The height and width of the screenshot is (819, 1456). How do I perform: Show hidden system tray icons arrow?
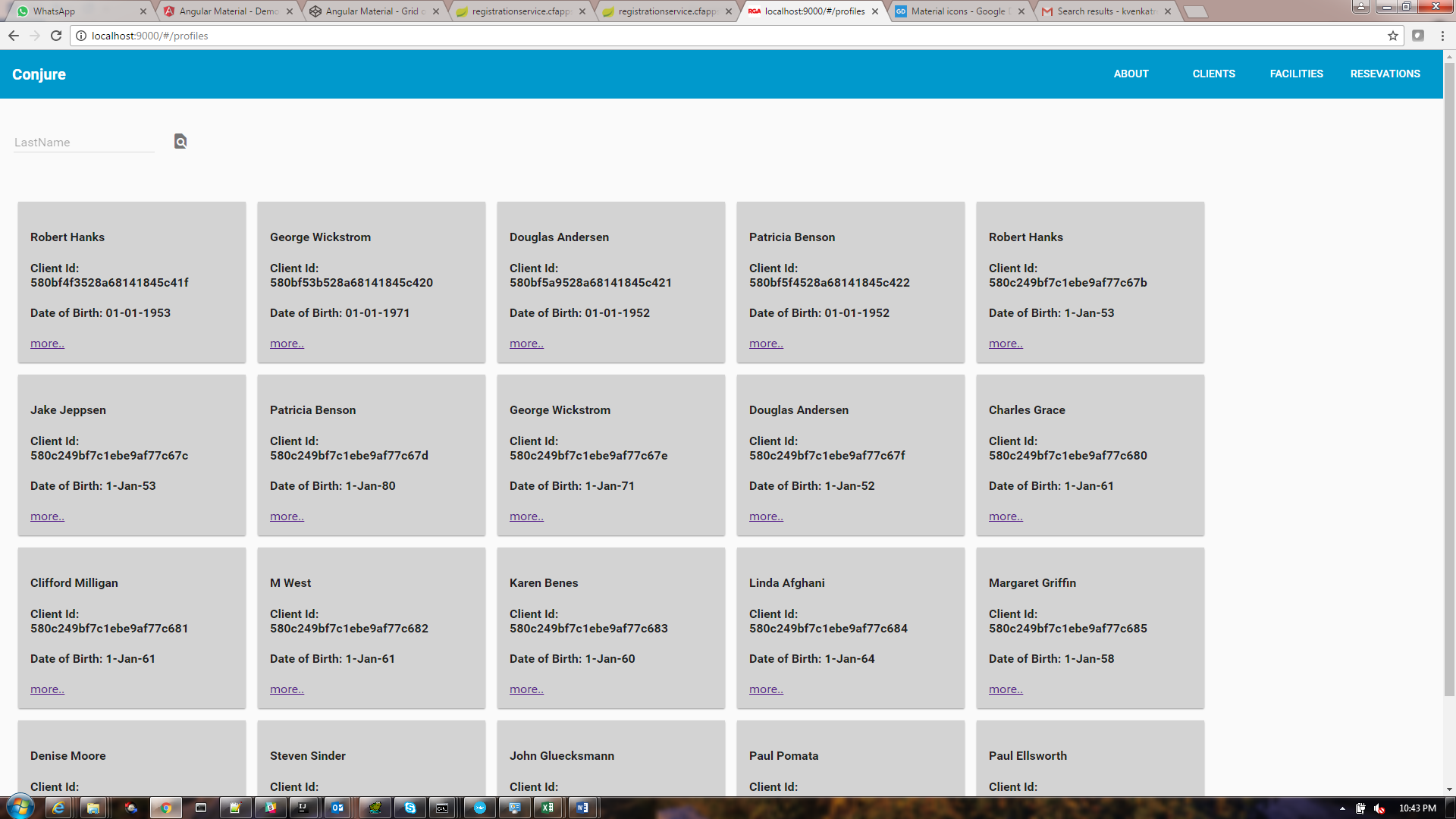(x=1342, y=808)
